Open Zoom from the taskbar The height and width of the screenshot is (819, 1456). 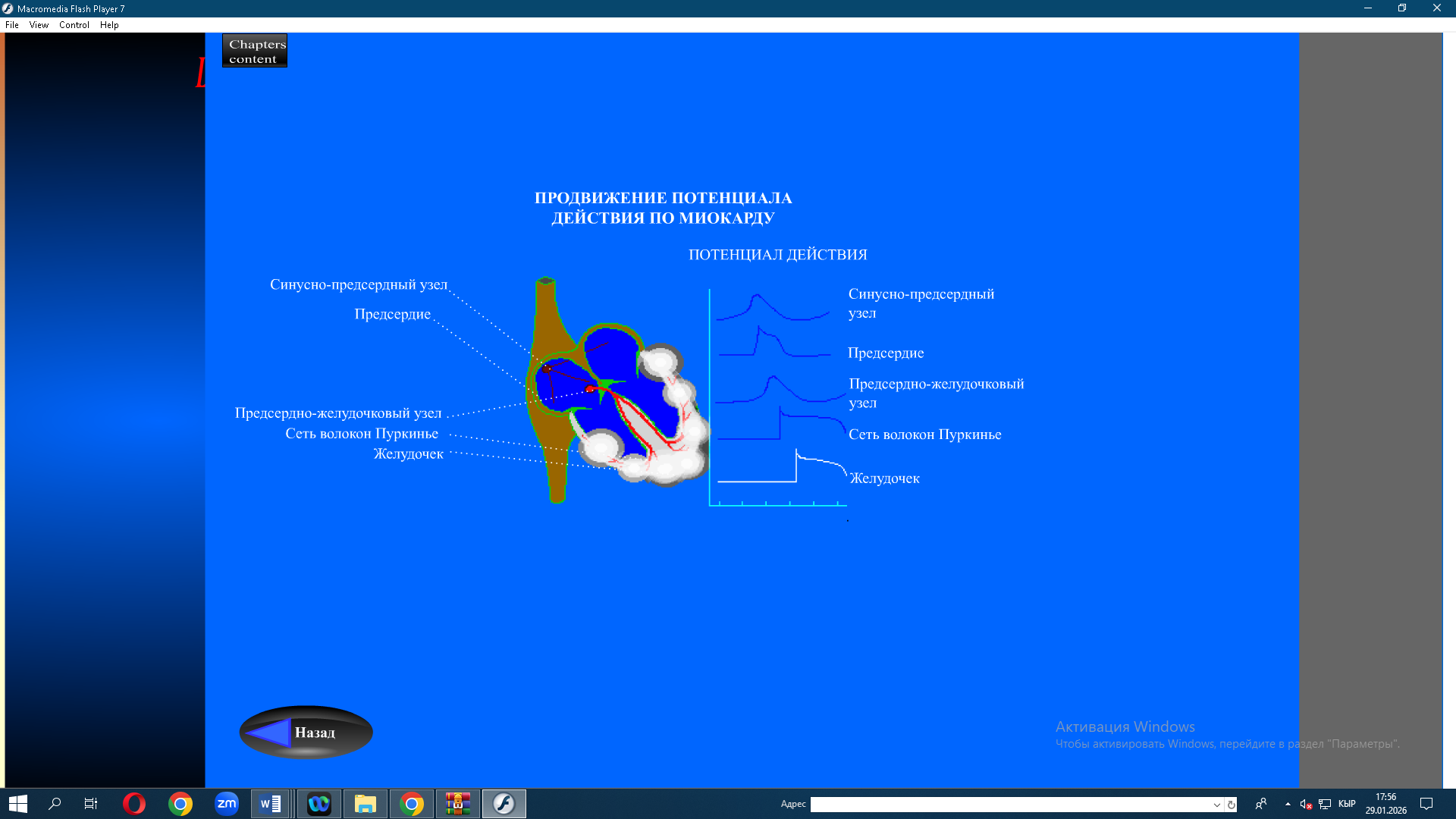226,804
